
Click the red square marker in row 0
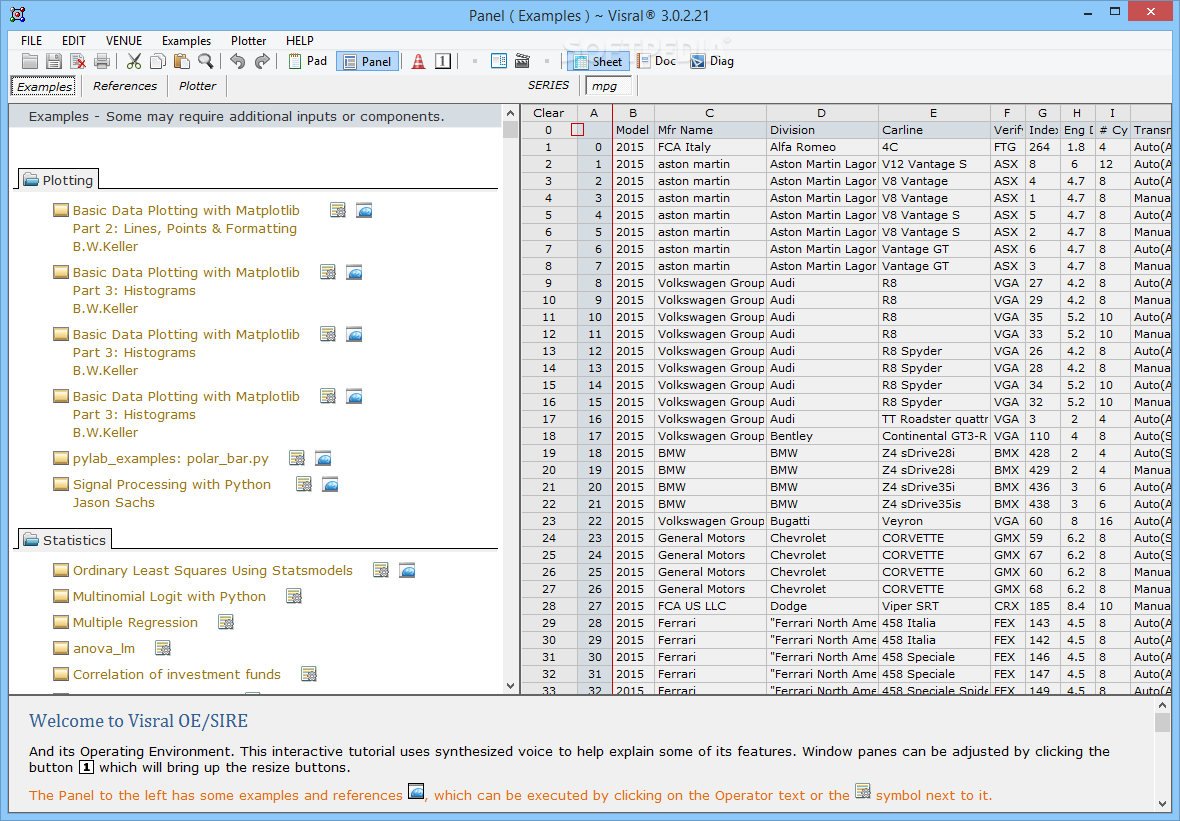point(577,130)
